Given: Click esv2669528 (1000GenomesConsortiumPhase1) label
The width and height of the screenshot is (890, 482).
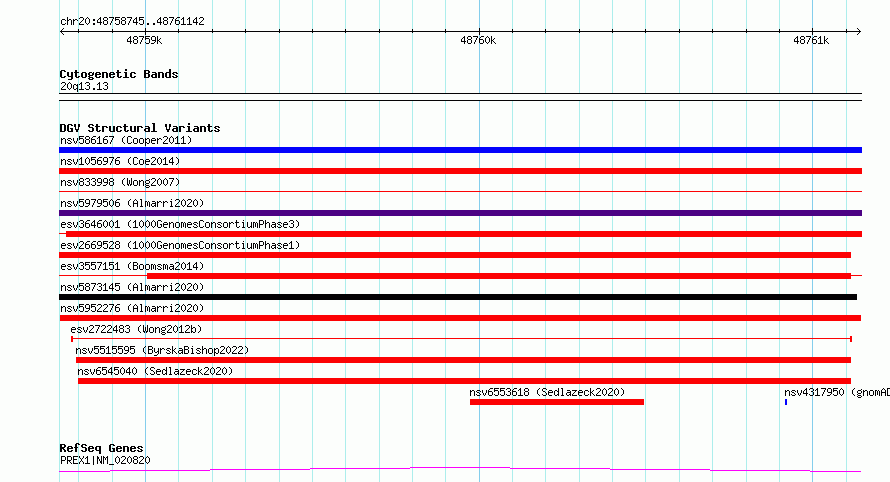Looking at the screenshot, I should pyautogui.click(x=180, y=245).
